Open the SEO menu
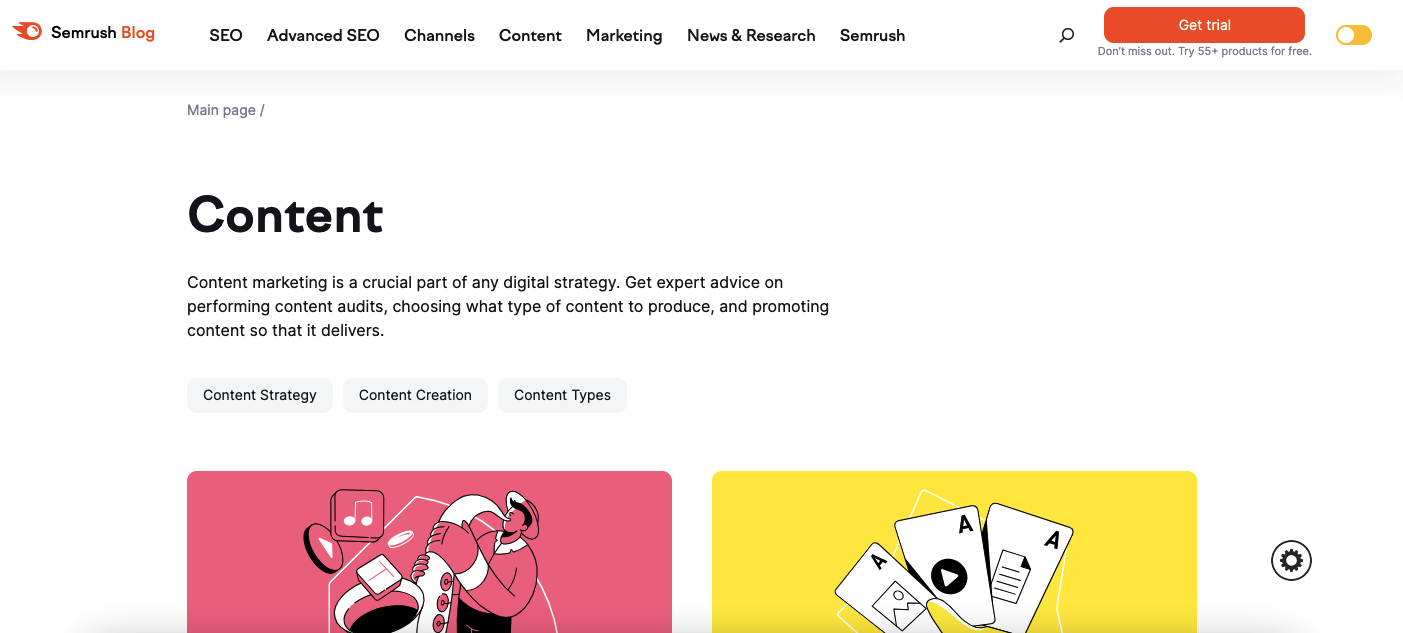1403x633 pixels. tap(226, 35)
